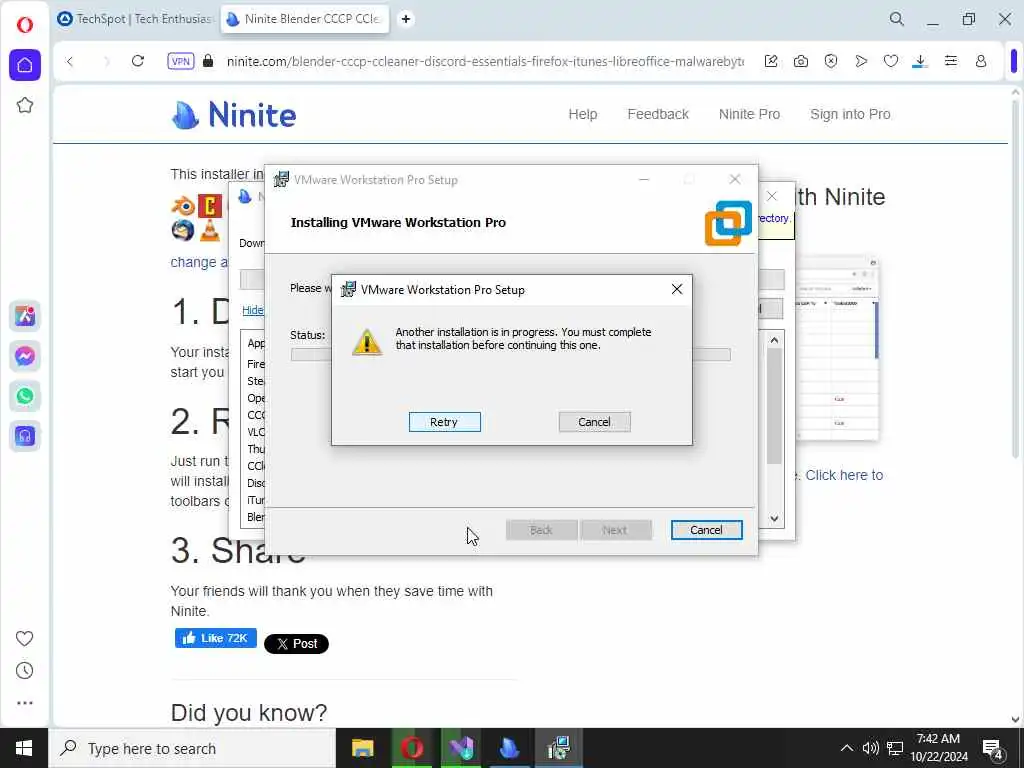This screenshot has width=1024, height=768.
Task: Take snapshot with the camera icon
Action: (801, 61)
